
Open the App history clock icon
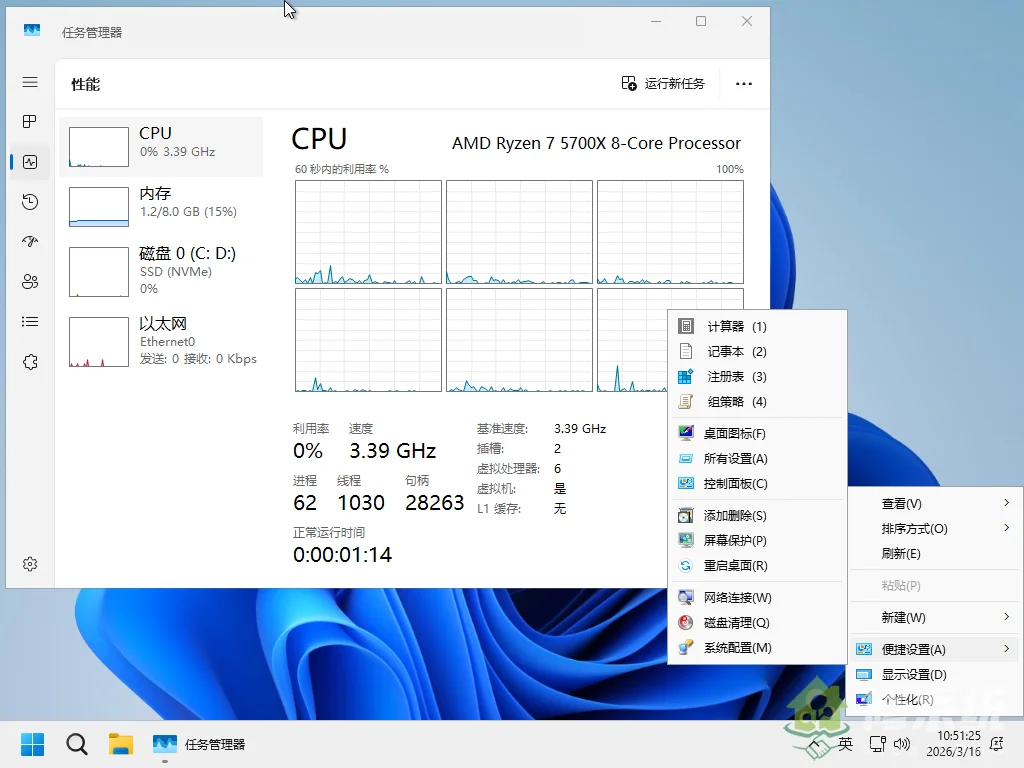pos(29,201)
